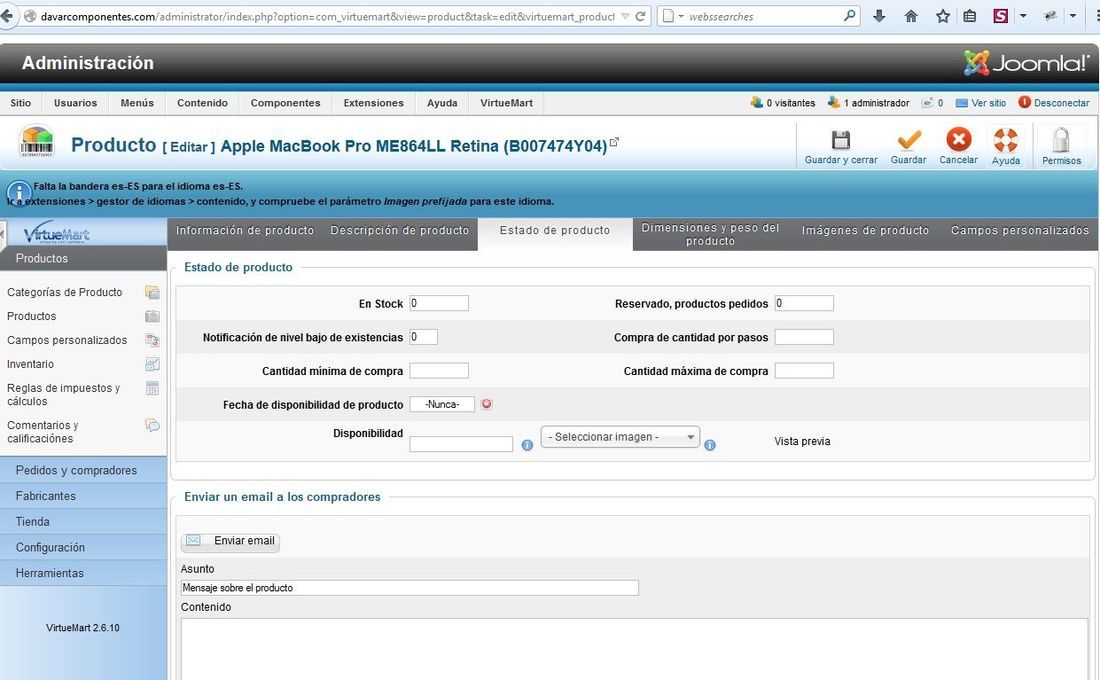Open the Extensiones menu
1100x680 pixels.
tap(373, 103)
